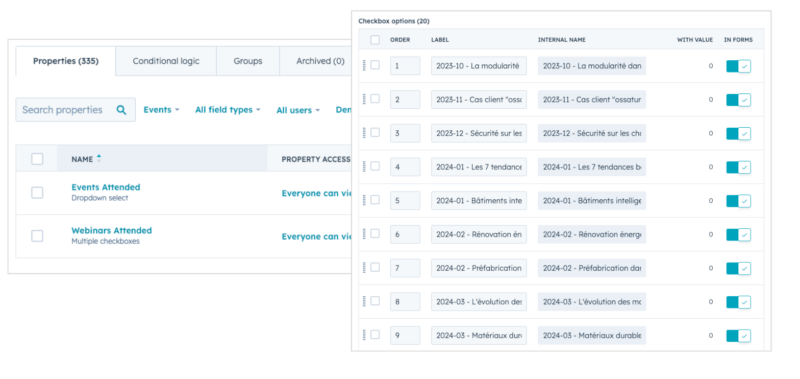Grab drag handle of option row 3
This screenshot has width=800, height=379.
364,133
